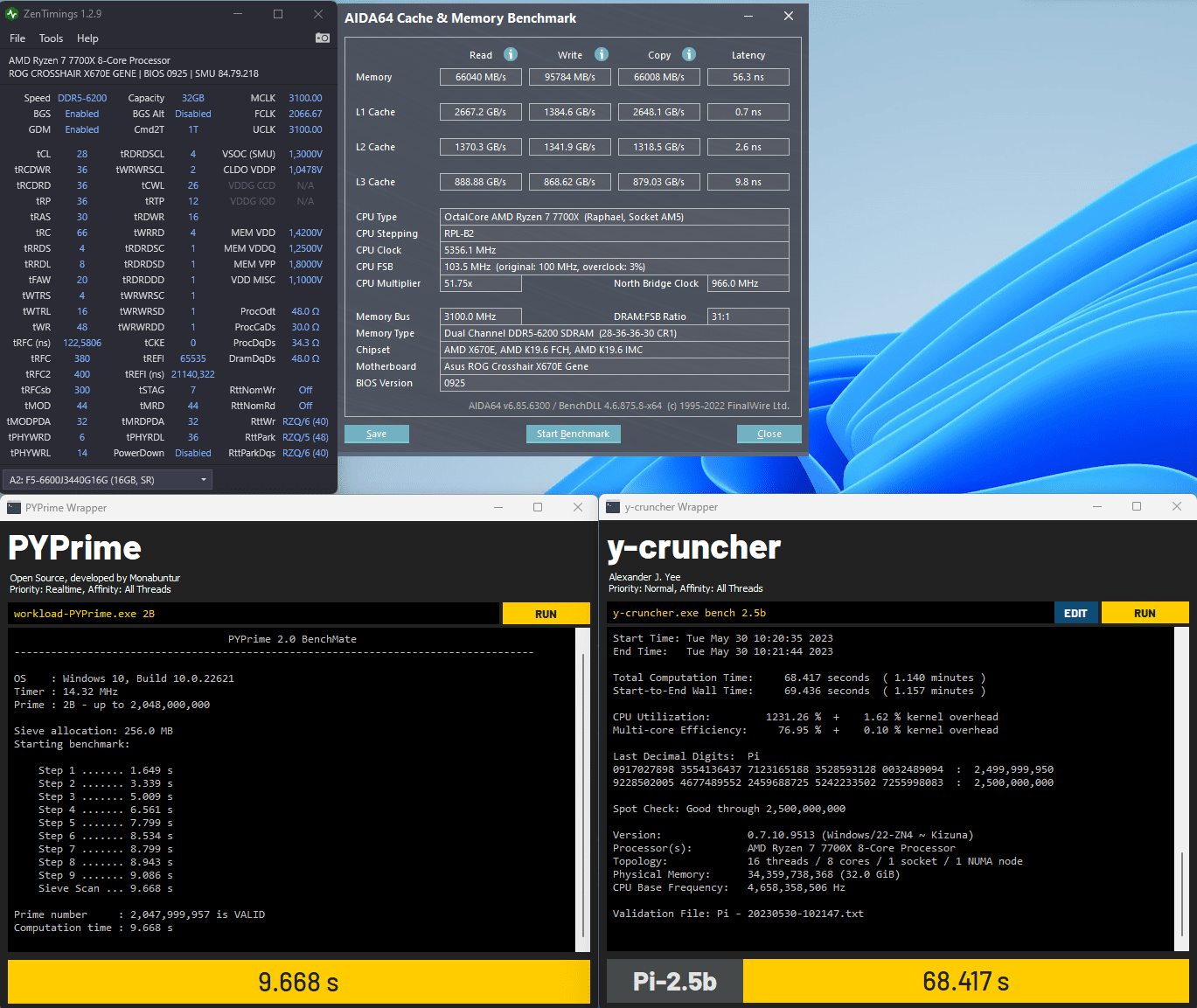Screen dimensions: 1197x1008
Task: Click the Memory Type field in AIDA64
Action: [615, 333]
